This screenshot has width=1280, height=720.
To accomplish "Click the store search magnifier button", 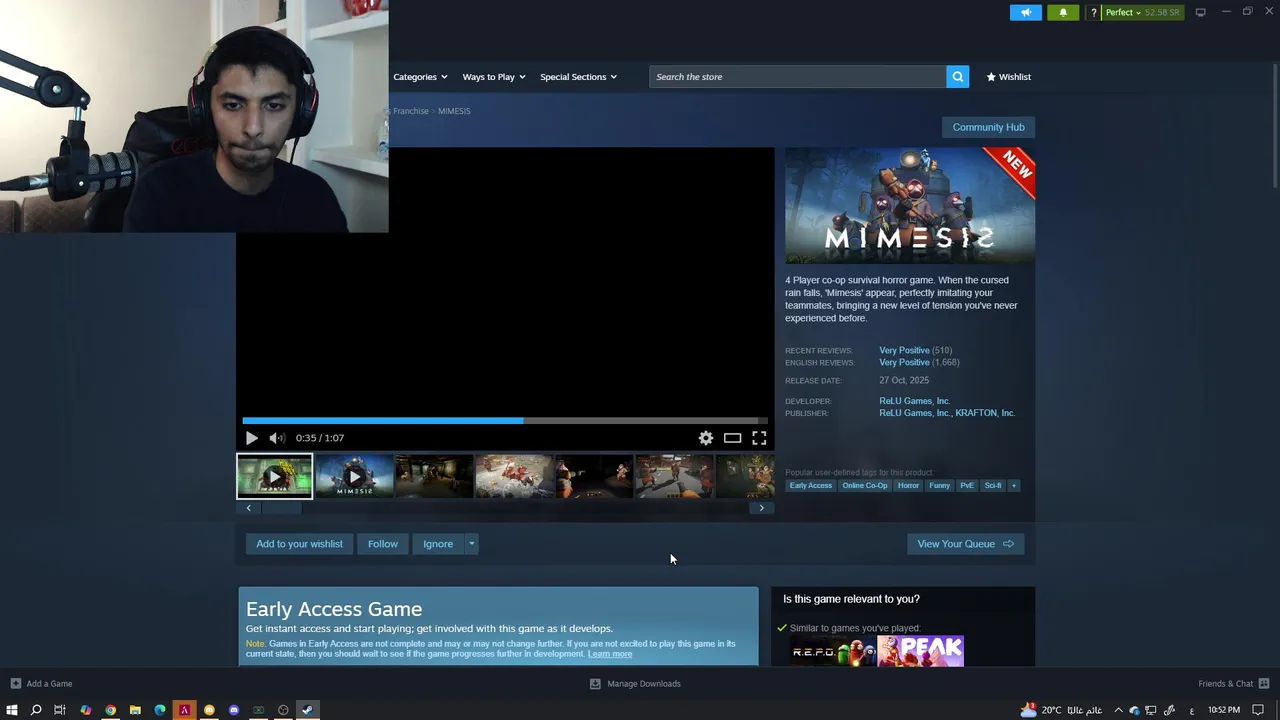I will point(957,77).
